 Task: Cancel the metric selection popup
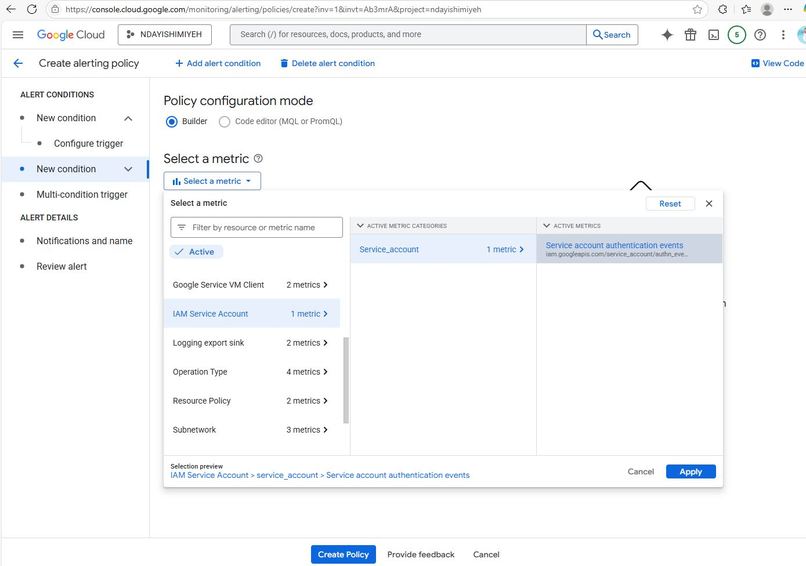(x=640, y=472)
